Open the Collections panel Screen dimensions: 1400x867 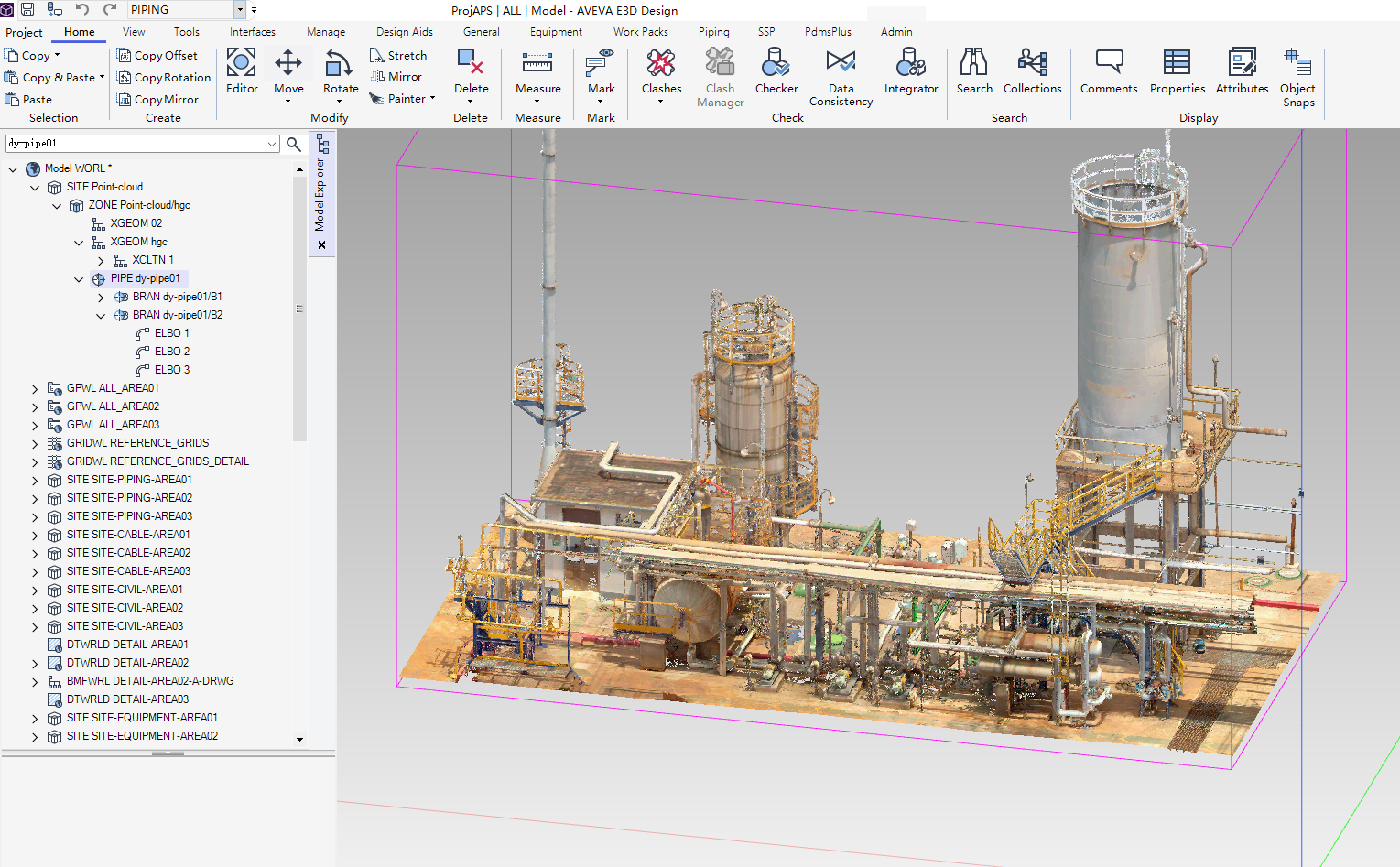[x=1032, y=71]
